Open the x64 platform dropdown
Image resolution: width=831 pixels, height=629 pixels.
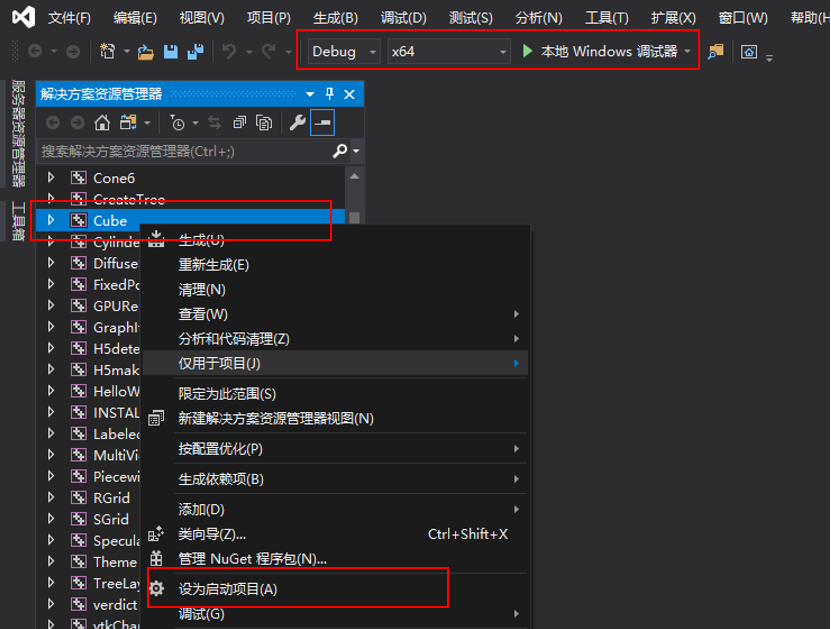pos(449,51)
